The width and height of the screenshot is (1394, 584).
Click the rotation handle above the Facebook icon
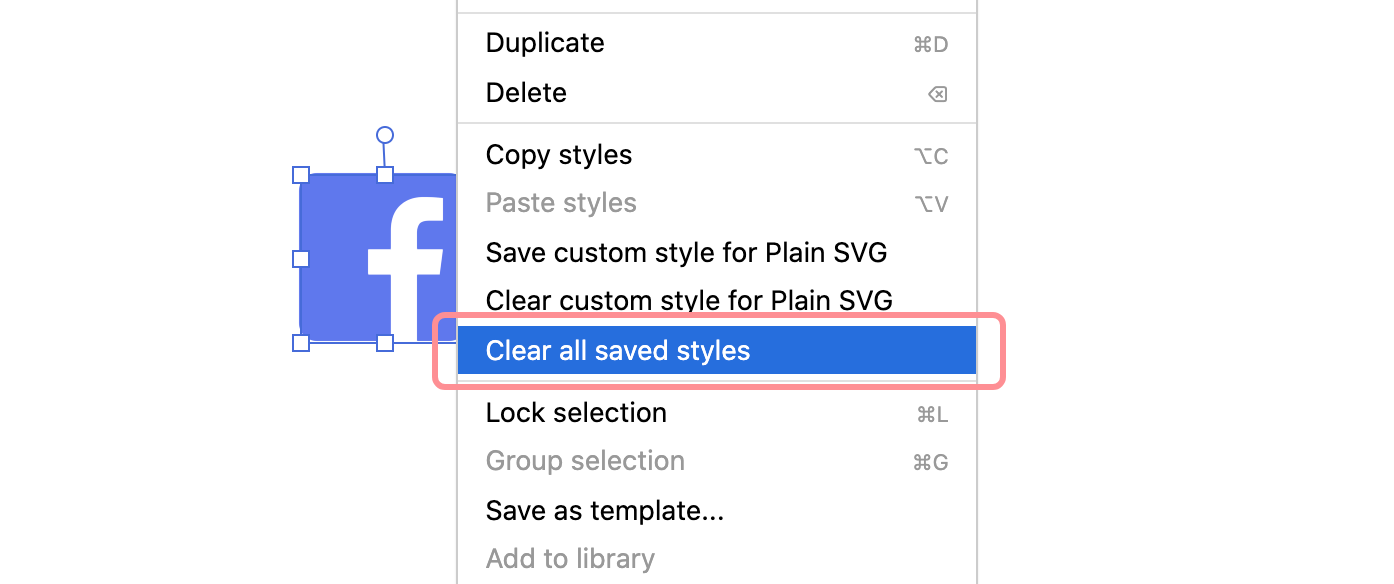384,136
